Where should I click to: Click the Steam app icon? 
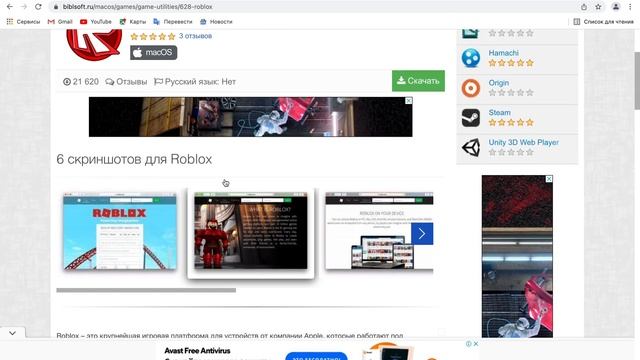471,118
